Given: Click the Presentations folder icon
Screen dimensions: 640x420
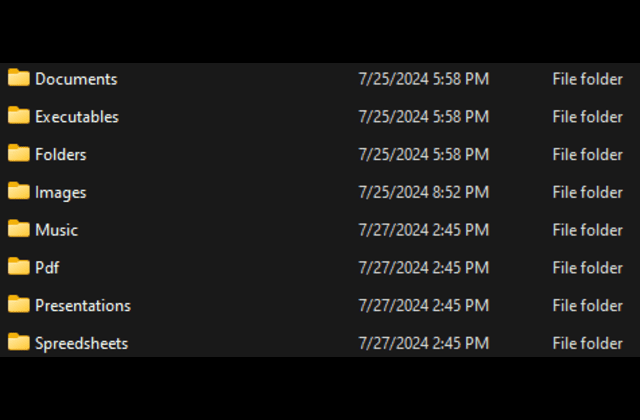Looking at the screenshot, I should (x=18, y=305).
